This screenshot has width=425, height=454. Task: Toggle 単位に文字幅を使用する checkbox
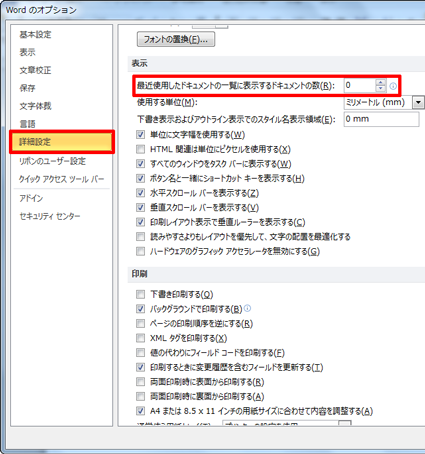tap(140, 135)
